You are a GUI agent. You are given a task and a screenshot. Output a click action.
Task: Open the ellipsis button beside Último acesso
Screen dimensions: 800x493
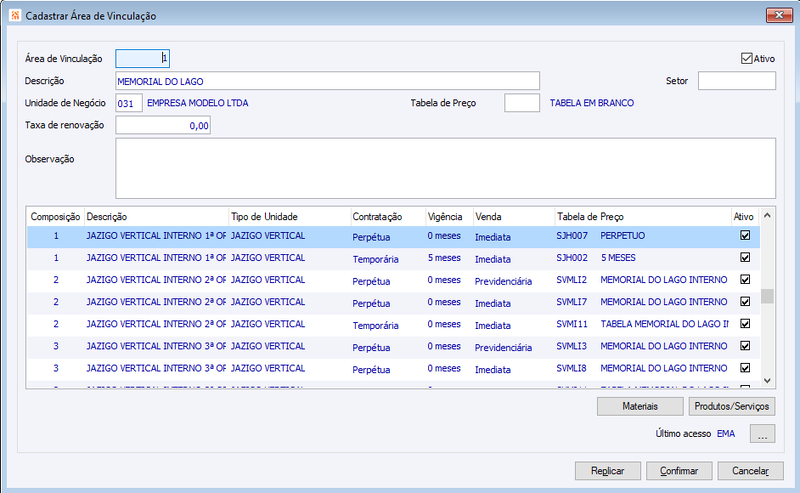pyautogui.click(x=762, y=434)
